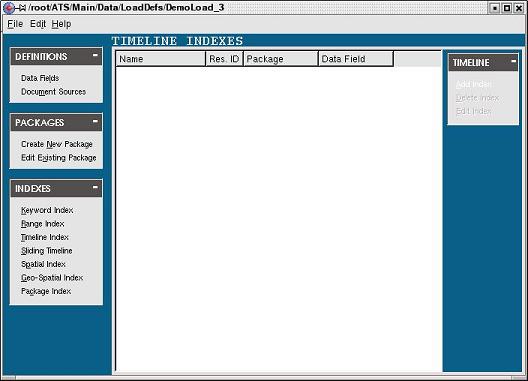Open Document Sources definitions
Screen dimensions: 528x381
click(54, 92)
